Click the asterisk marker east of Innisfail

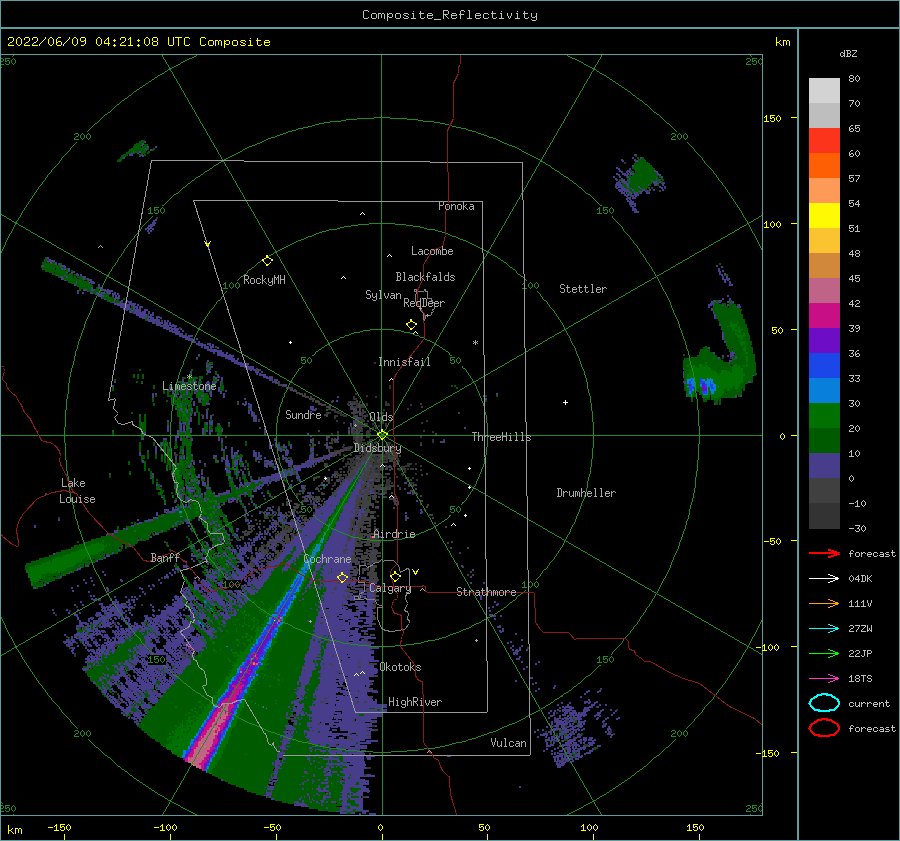[x=475, y=343]
